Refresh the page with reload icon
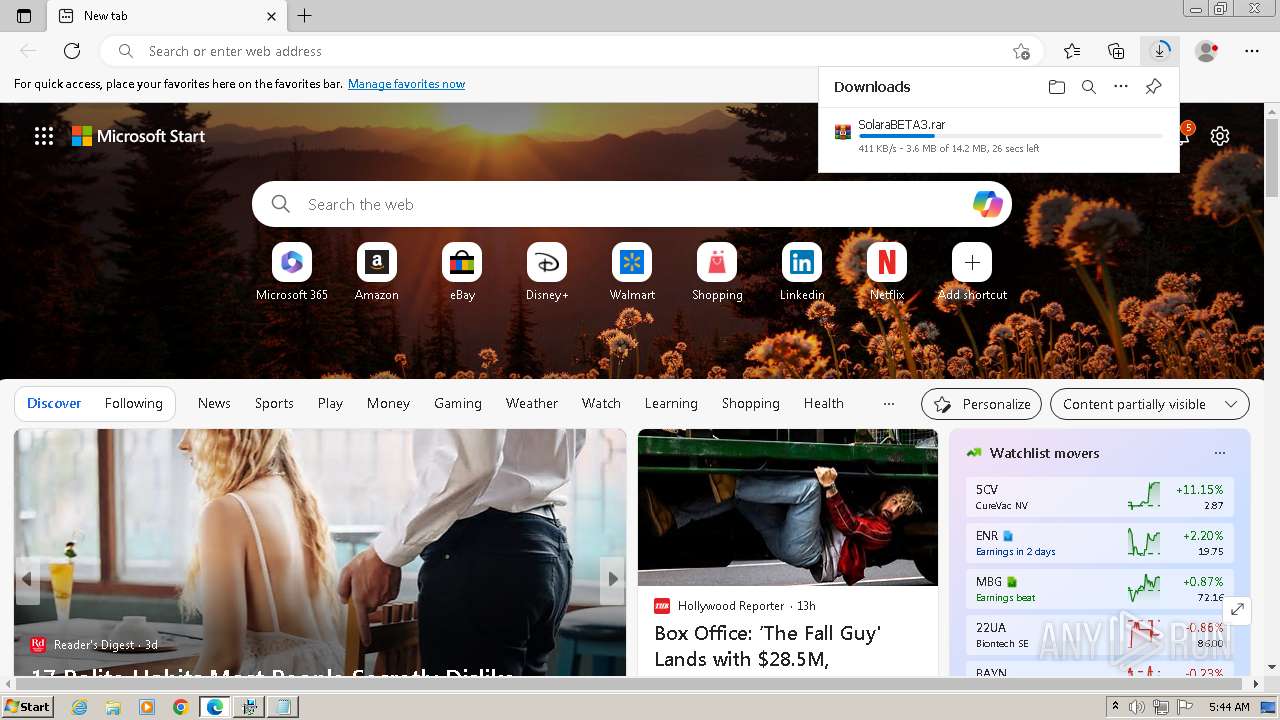The width and height of the screenshot is (1280, 720). click(x=72, y=51)
